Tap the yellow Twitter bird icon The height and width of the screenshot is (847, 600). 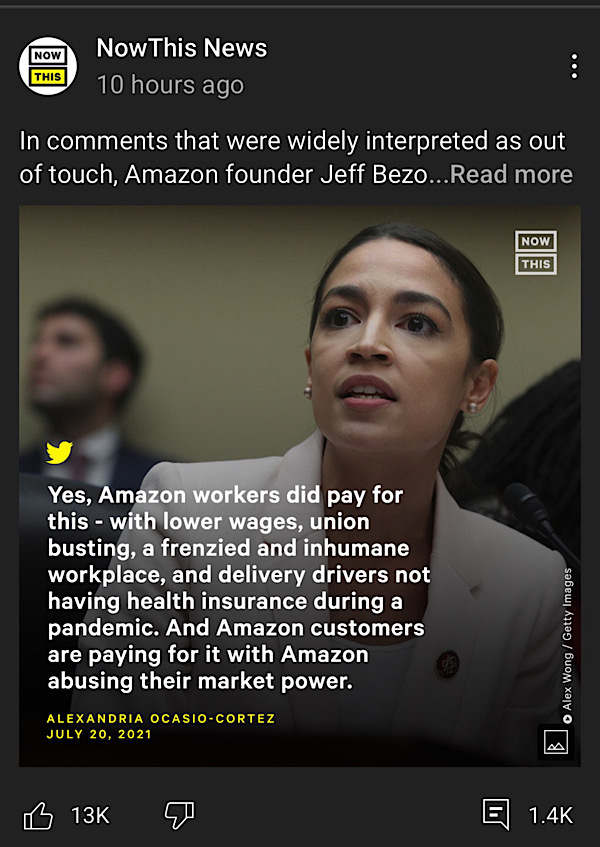[x=59, y=453]
